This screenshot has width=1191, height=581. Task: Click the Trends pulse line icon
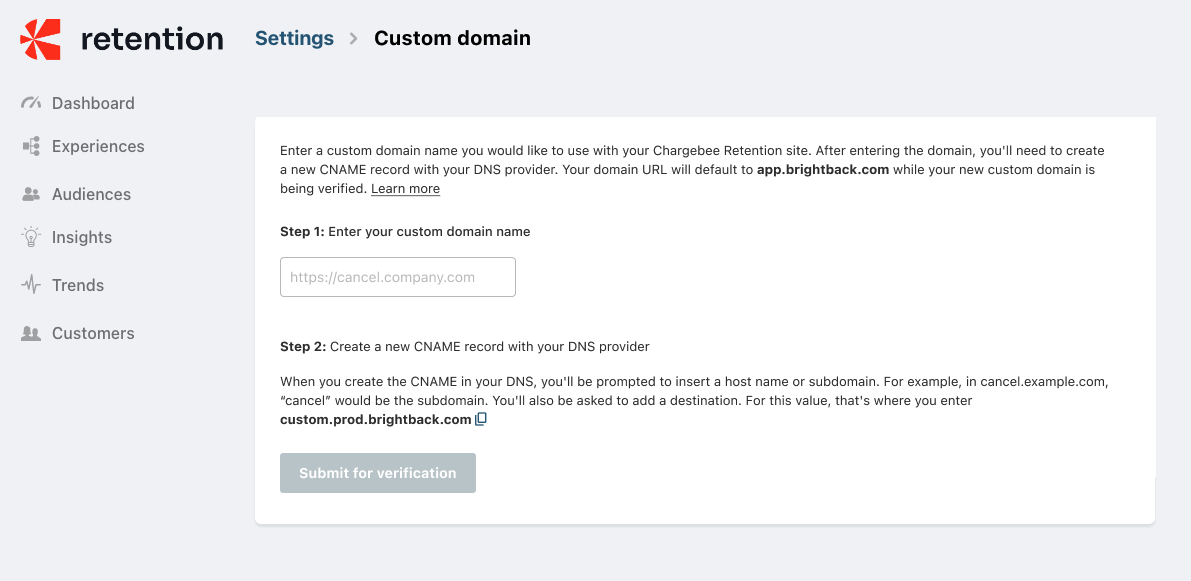coord(31,285)
